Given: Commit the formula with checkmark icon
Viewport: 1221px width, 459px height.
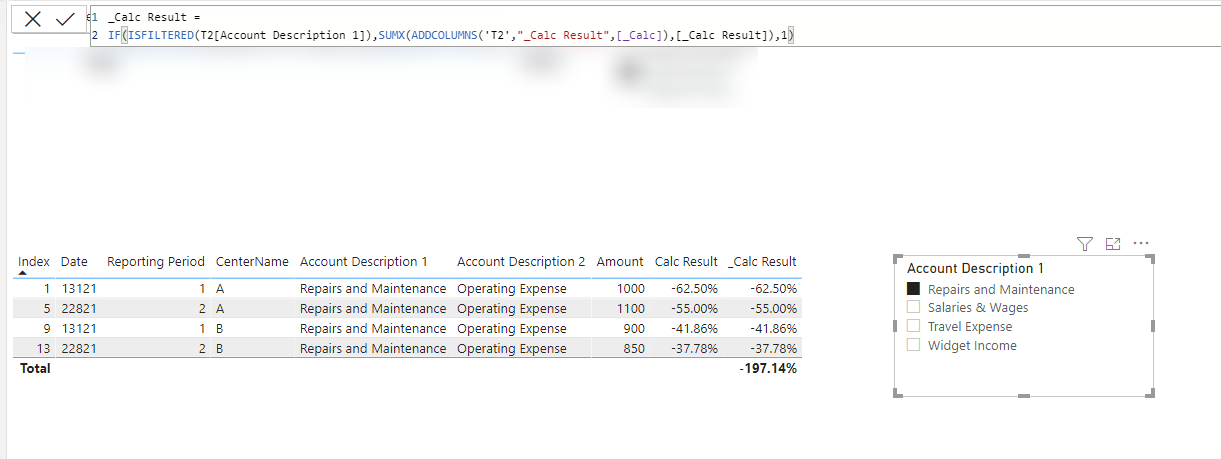Looking at the screenshot, I should 66,19.
